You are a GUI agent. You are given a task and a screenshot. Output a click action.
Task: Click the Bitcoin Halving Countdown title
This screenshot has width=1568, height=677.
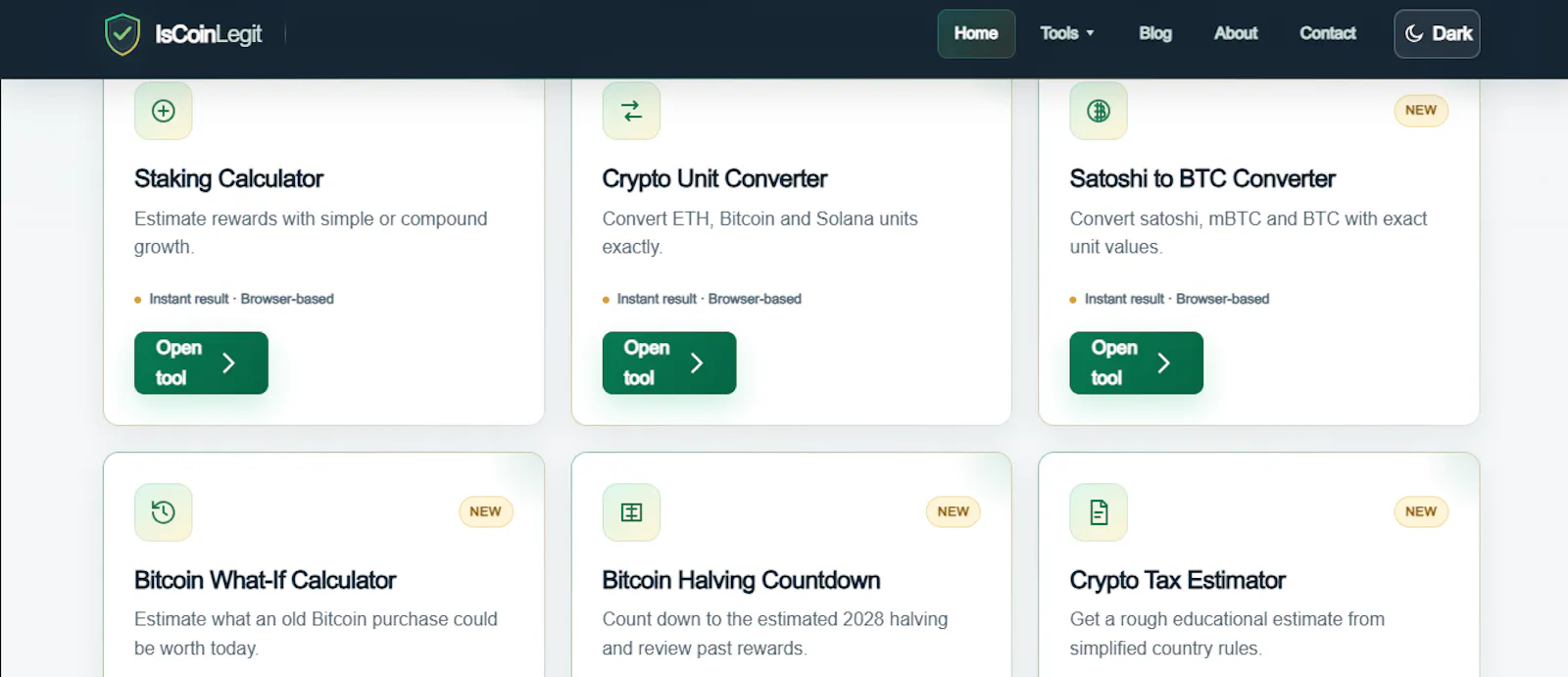[x=741, y=580]
